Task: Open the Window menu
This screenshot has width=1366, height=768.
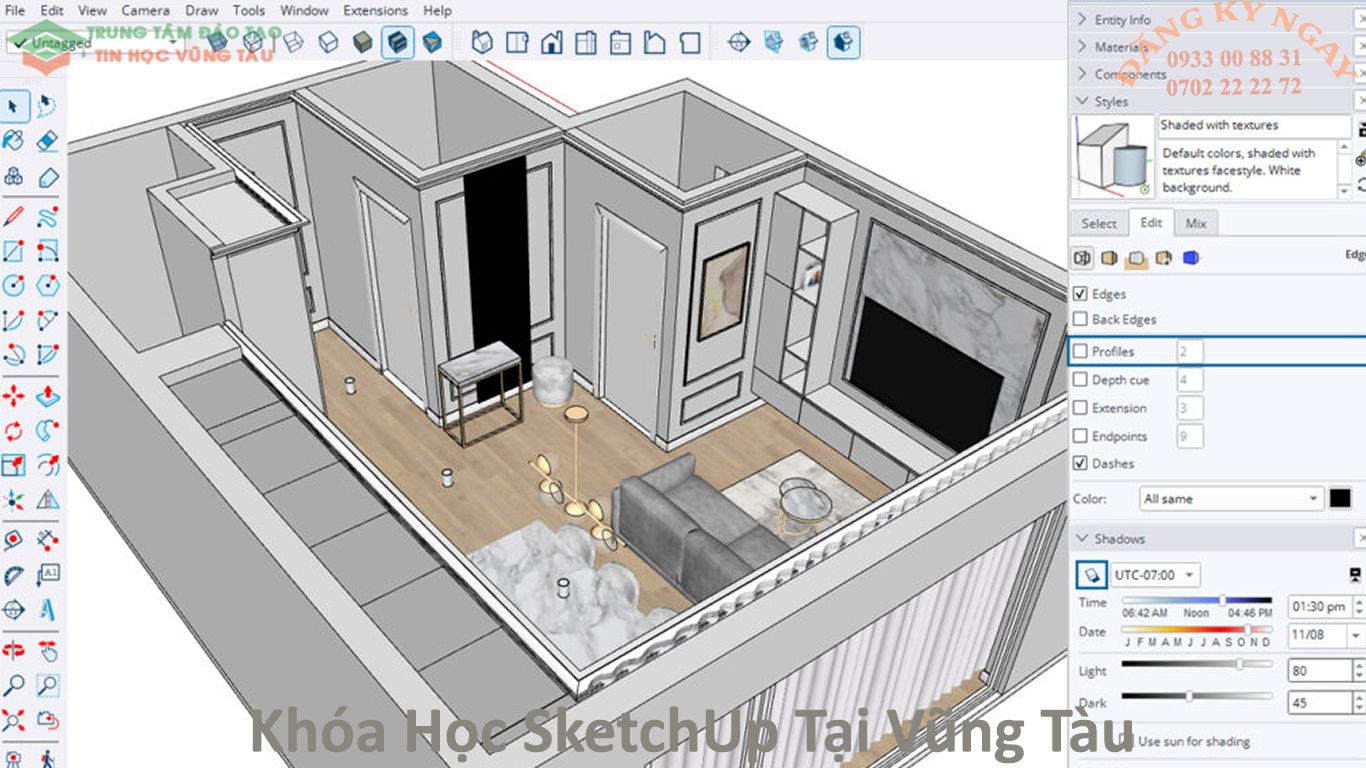Action: tap(304, 10)
